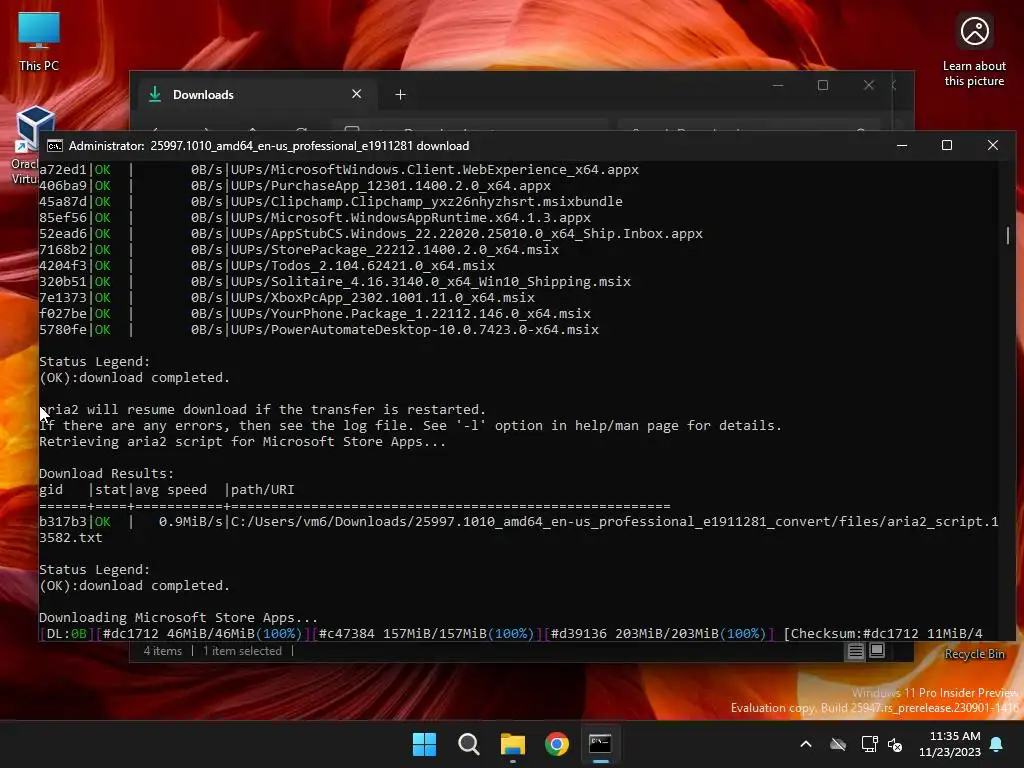
Task: Click the 'Download Results:' heading text
Action: click(x=106, y=473)
